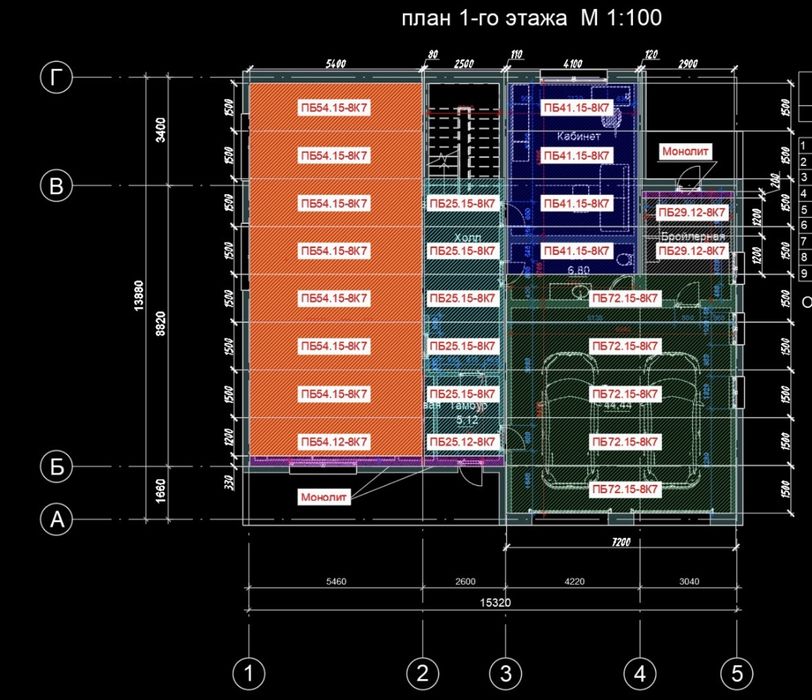Click the axis bubble labeled Г
Screen dimensions: 812x700
pos(56,78)
